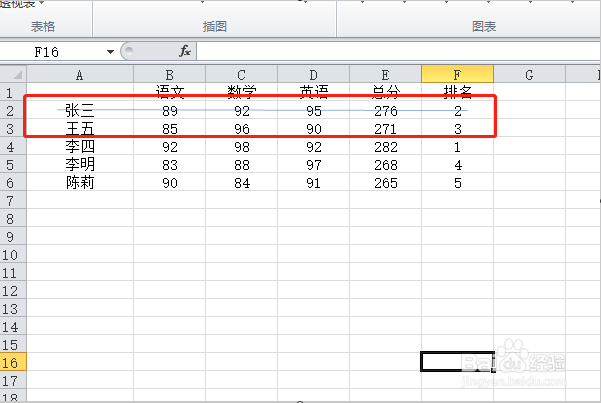Viewport: 601px width, 403px height.
Task: Click the 总分 header cell
Action: [x=385, y=92]
